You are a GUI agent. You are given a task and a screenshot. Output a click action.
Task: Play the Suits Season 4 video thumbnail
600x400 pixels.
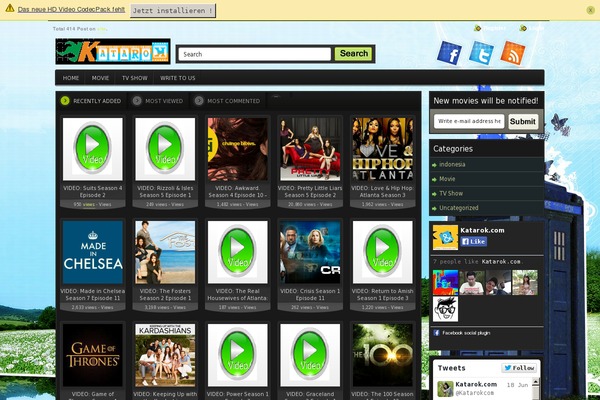tap(93, 149)
